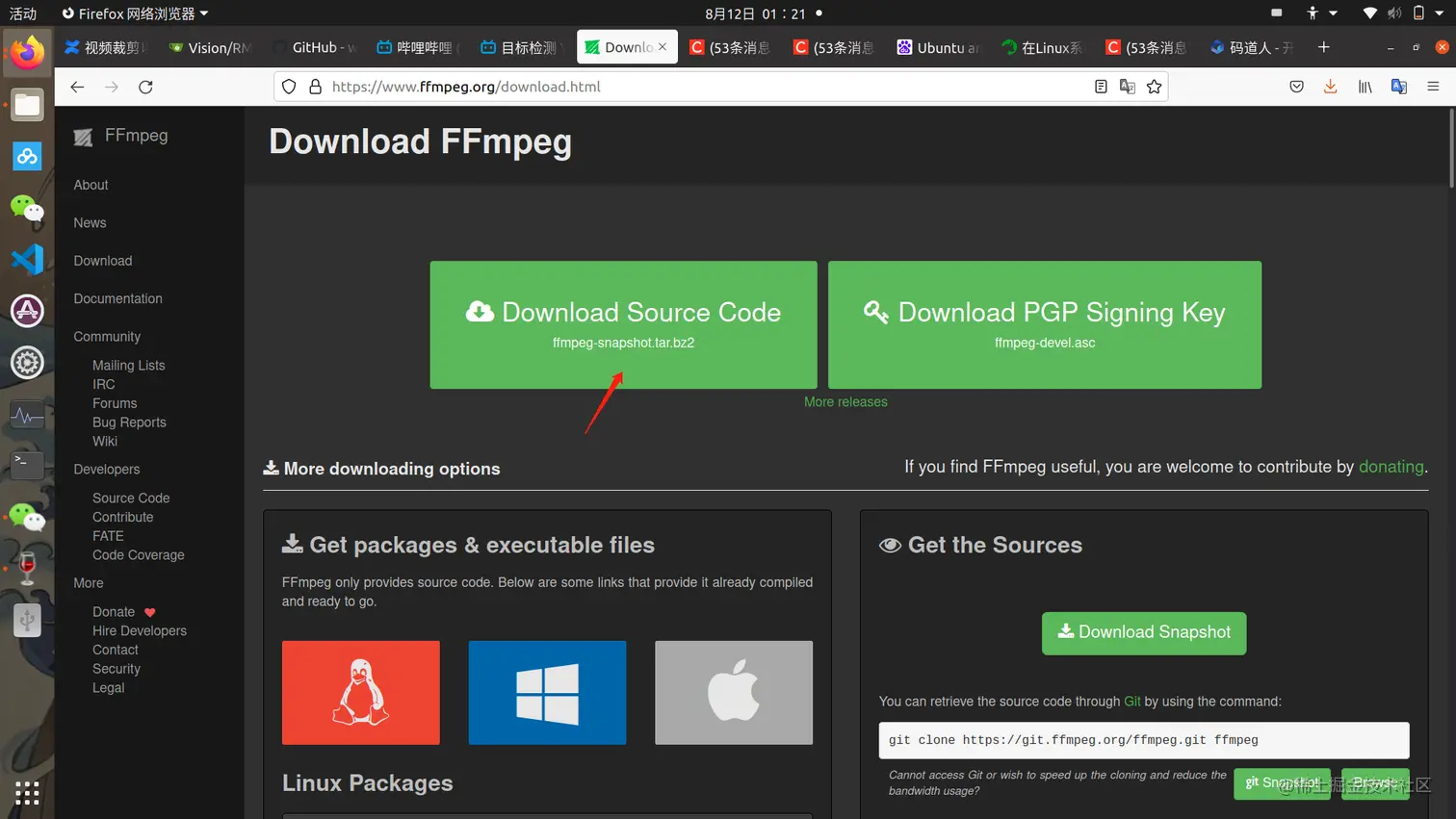Screen dimensions: 1456x819
Task: Open the Git link in Sources
Action: tap(1132, 702)
